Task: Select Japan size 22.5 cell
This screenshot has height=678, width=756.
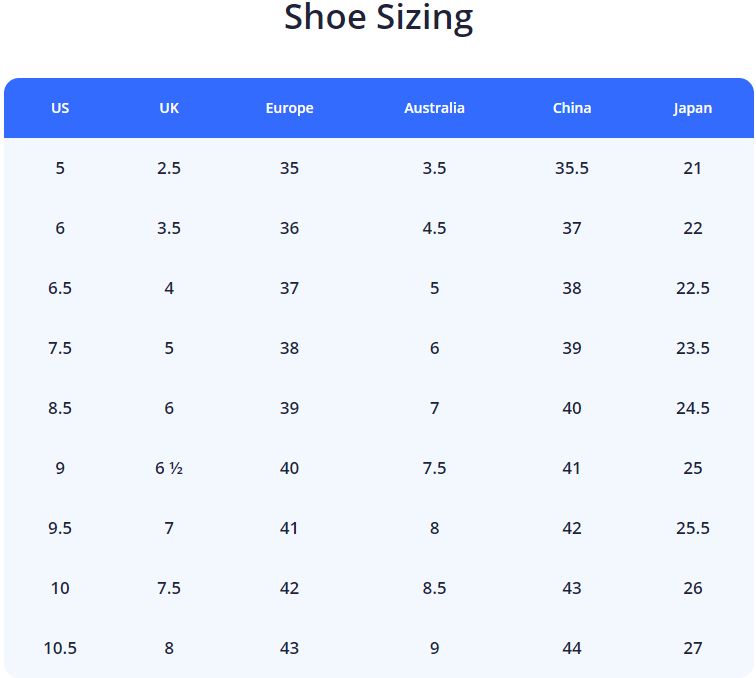Action: tap(693, 288)
